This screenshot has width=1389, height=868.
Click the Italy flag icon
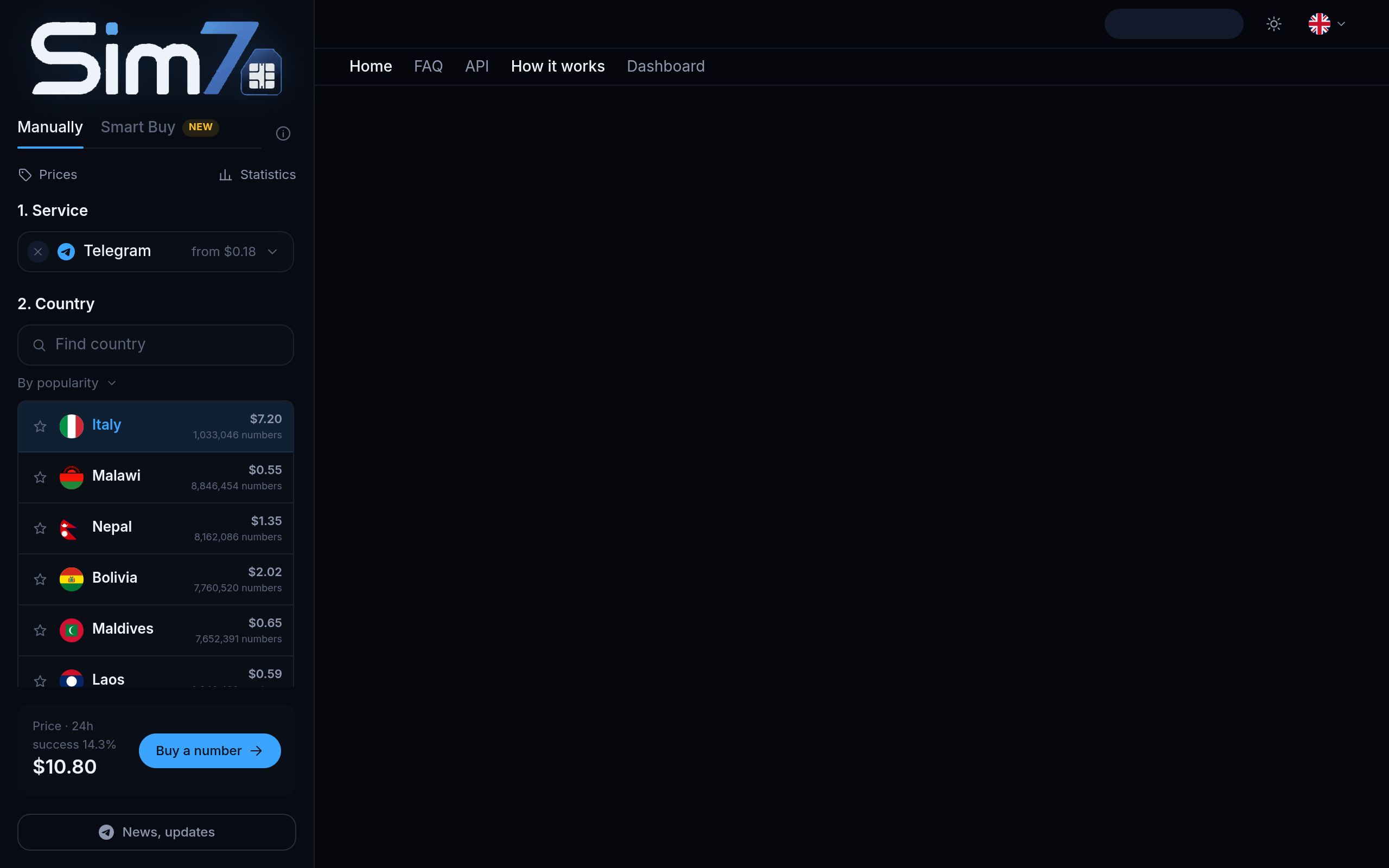(72, 426)
